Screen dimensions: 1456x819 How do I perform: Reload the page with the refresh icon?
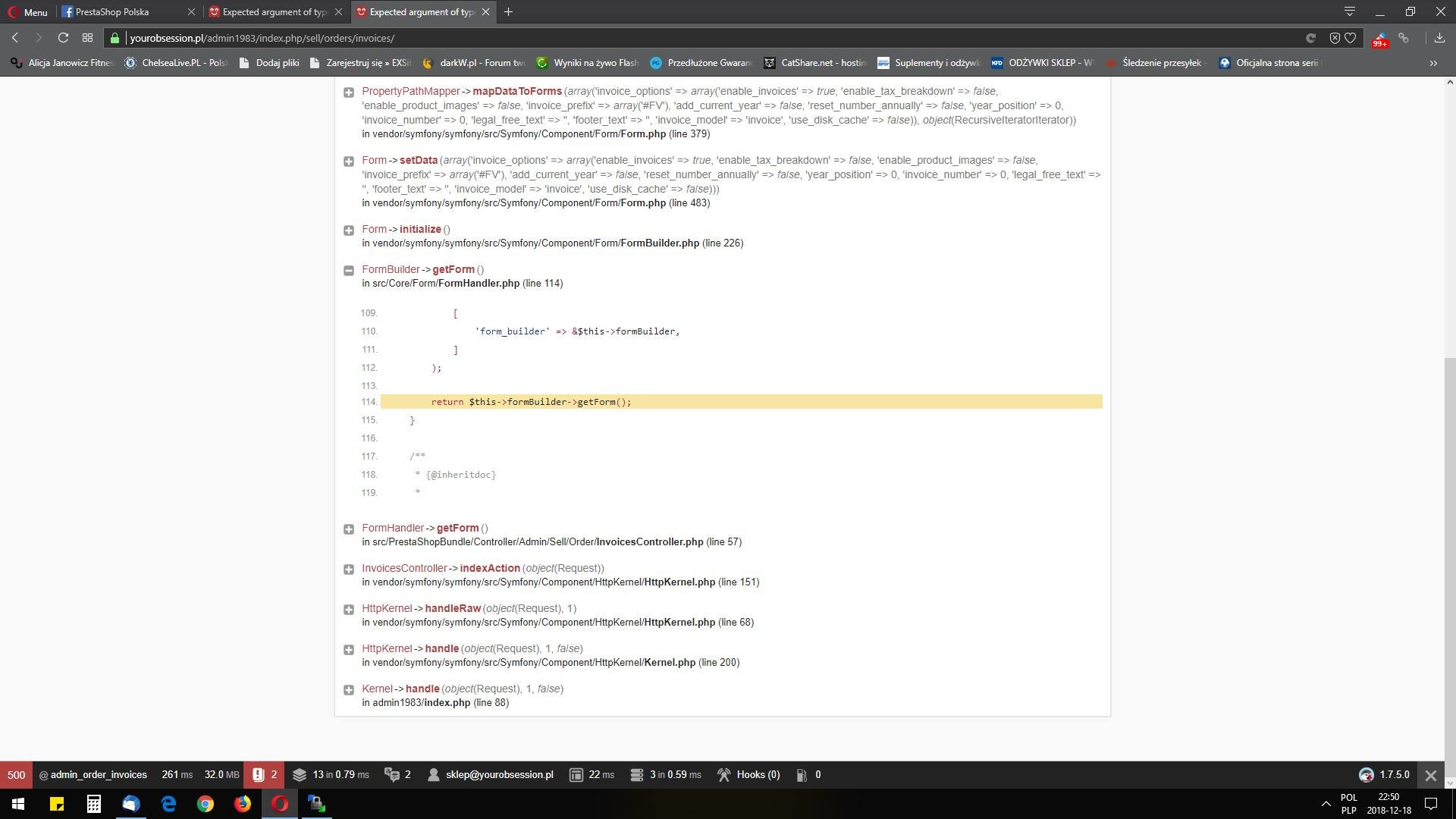[x=63, y=38]
